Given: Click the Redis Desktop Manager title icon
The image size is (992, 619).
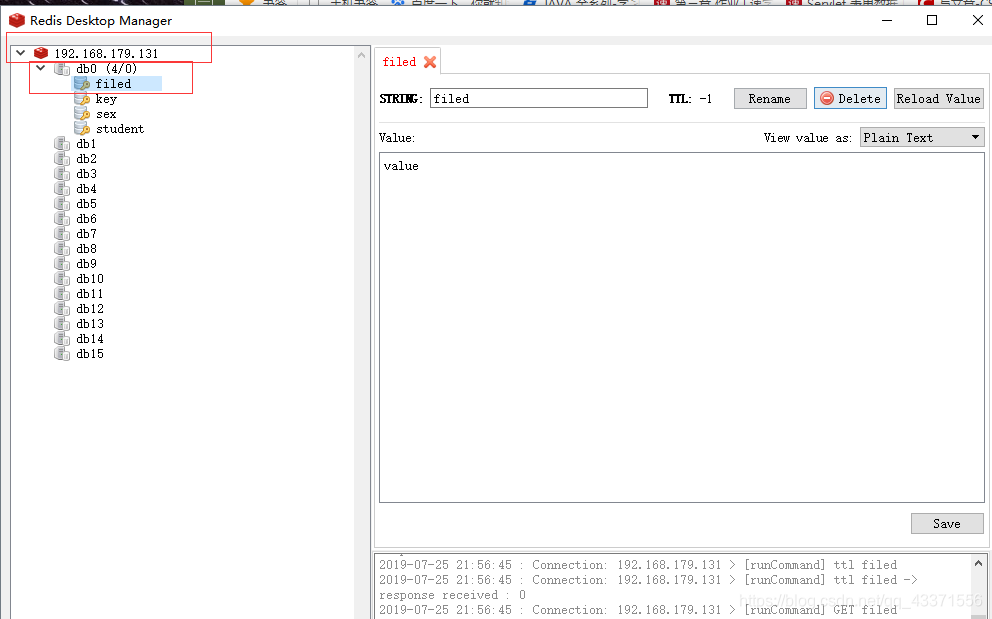Looking at the screenshot, I should click(17, 20).
